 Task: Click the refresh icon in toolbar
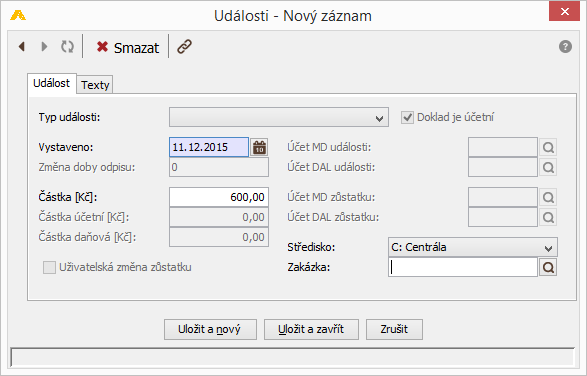click(67, 47)
